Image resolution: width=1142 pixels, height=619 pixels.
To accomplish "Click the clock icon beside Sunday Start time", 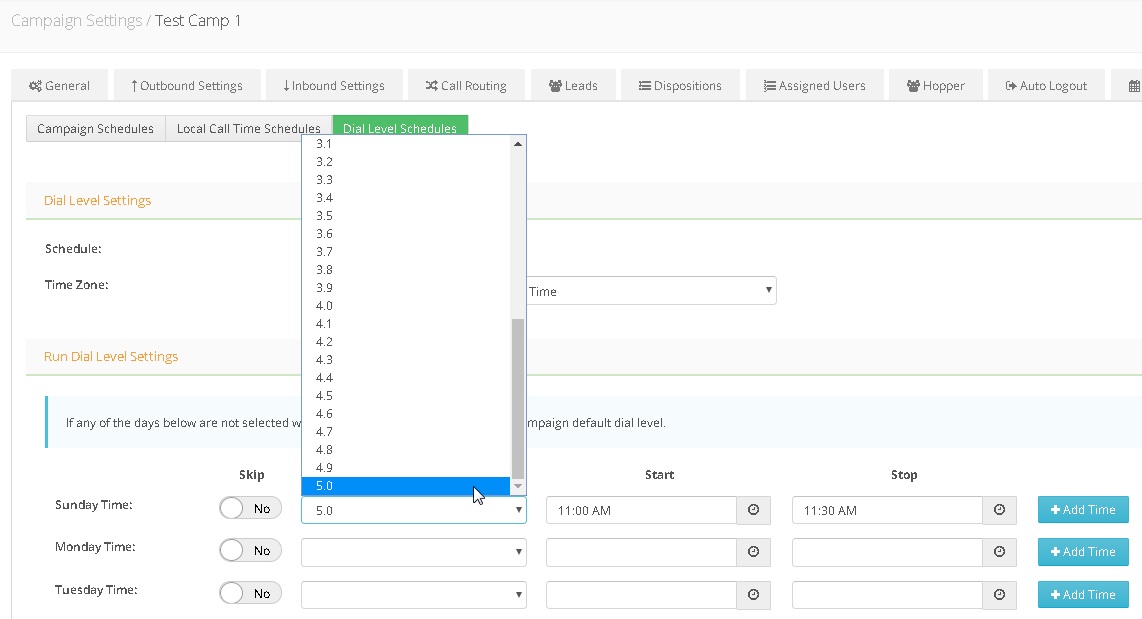I will coord(753,510).
